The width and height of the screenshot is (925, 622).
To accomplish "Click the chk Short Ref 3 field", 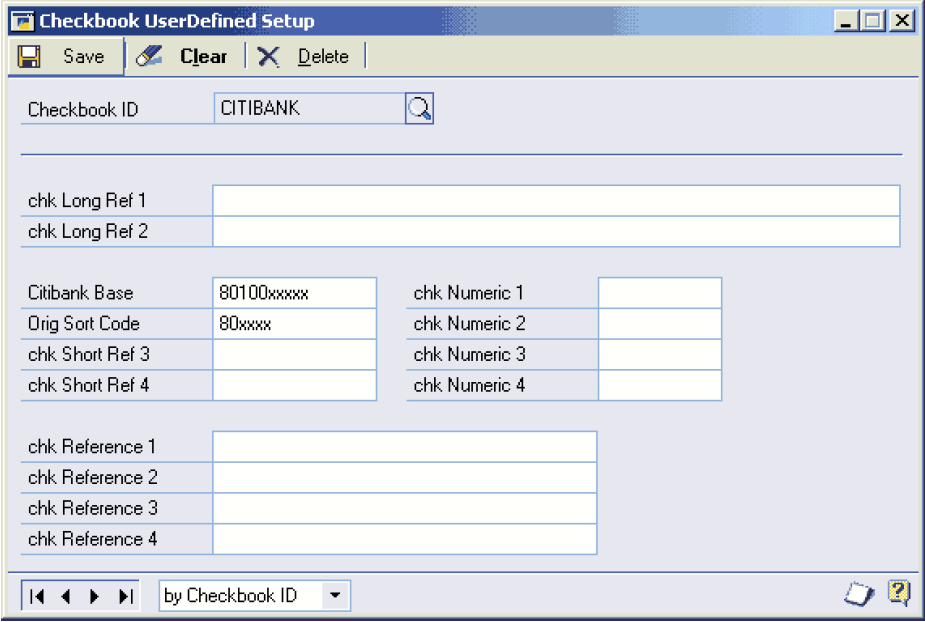I will coord(294,355).
